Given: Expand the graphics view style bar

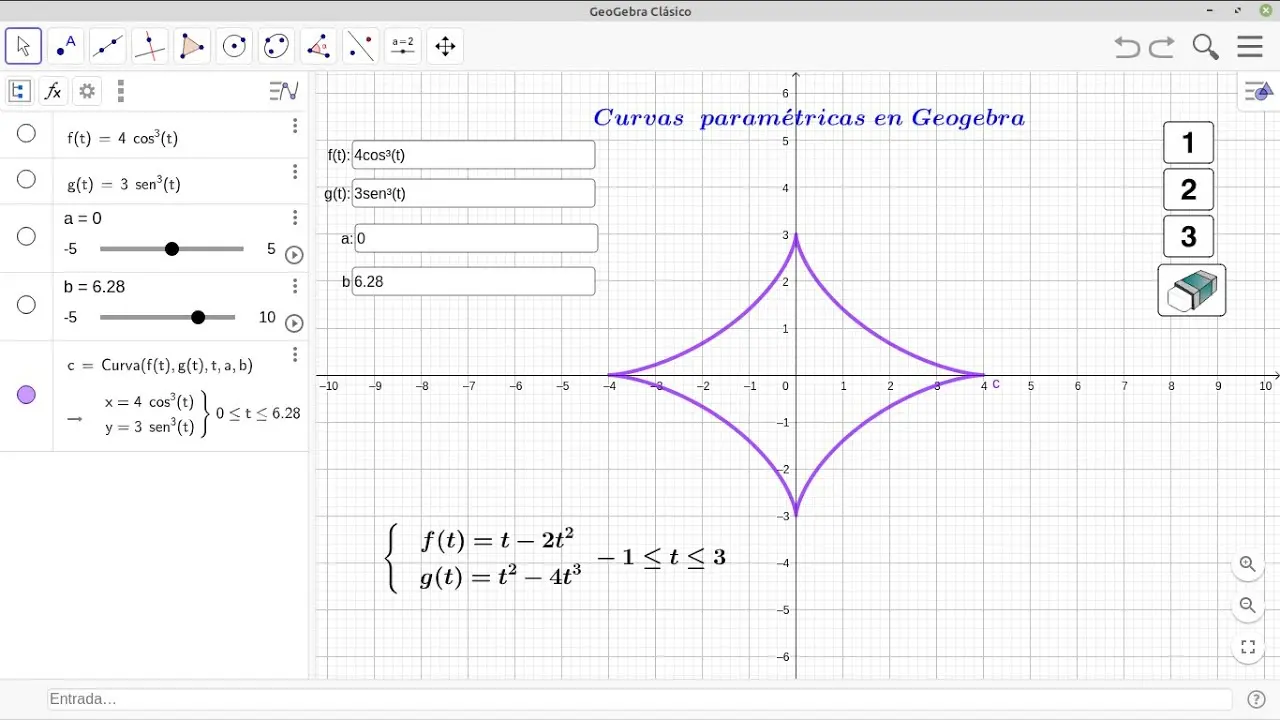Looking at the screenshot, I should pos(1258,93).
